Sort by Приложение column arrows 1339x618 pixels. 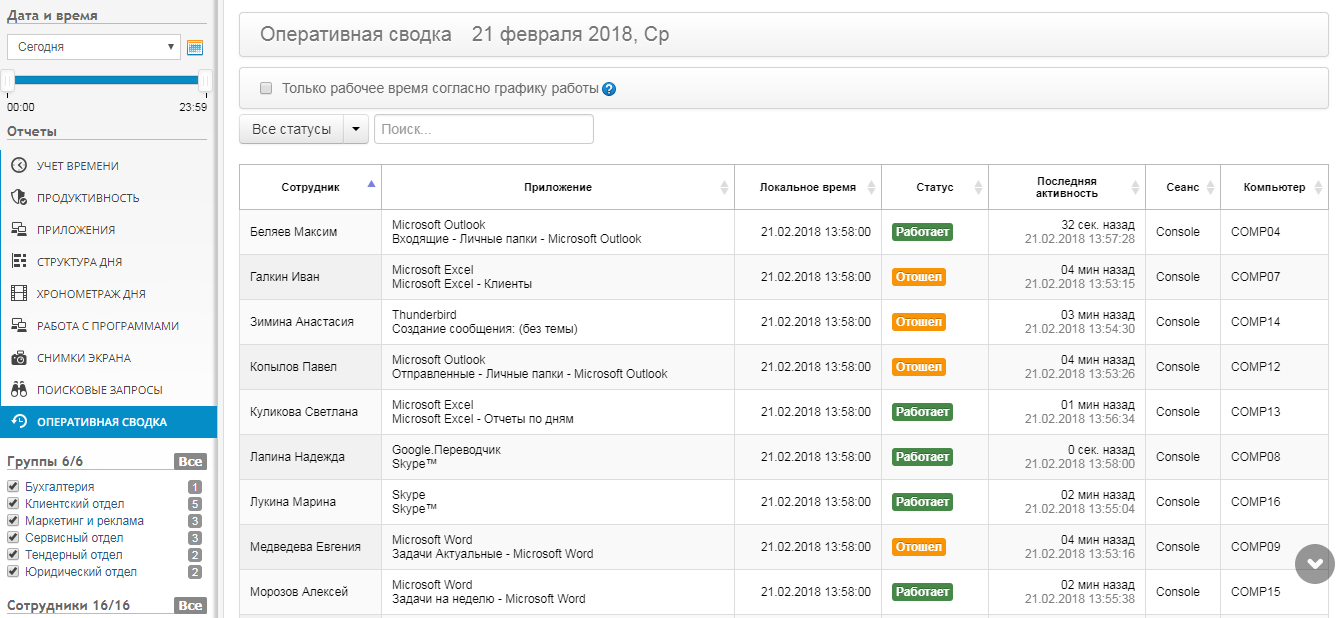tap(725, 187)
